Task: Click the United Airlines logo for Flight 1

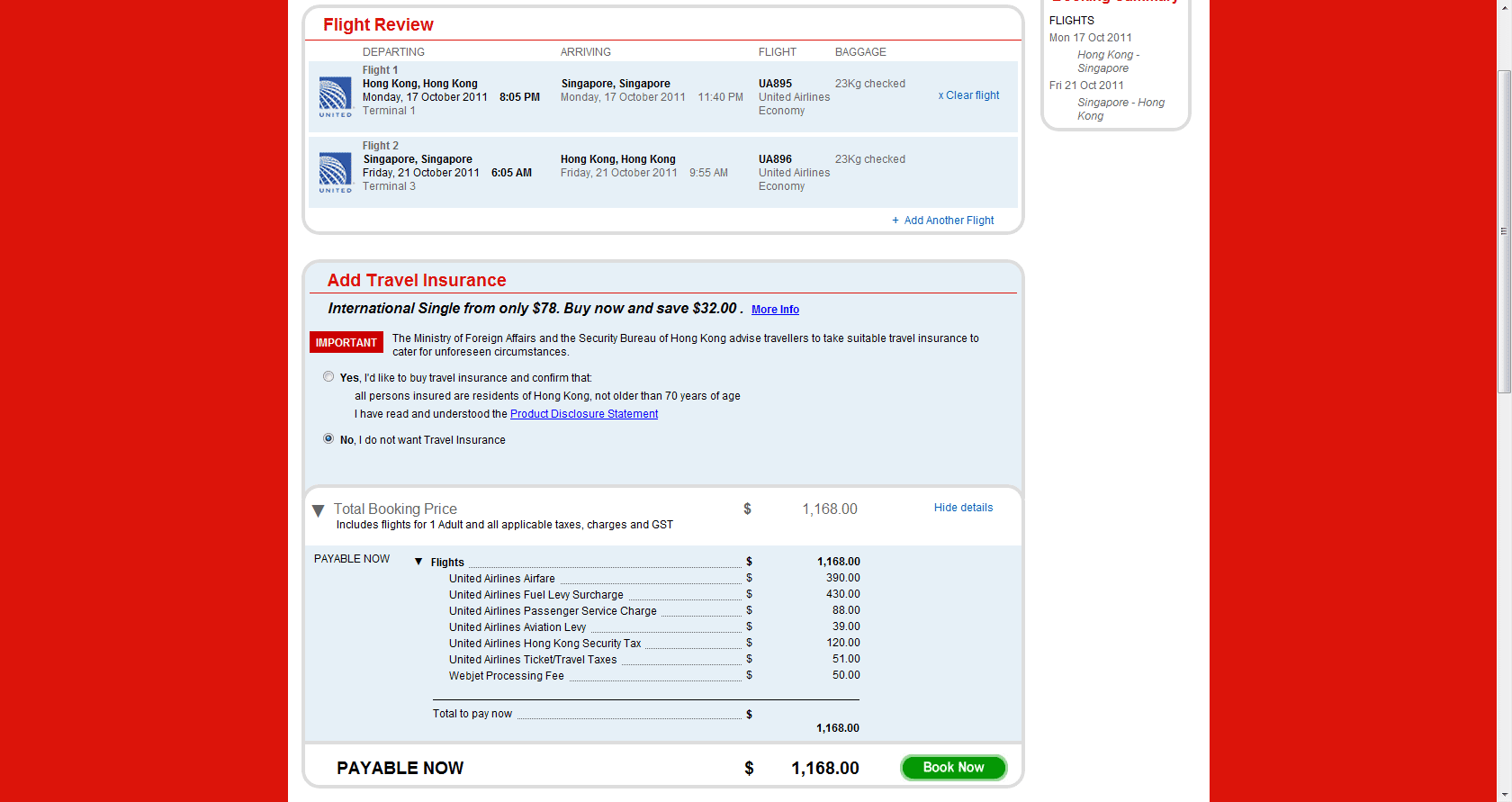Action: click(x=335, y=96)
